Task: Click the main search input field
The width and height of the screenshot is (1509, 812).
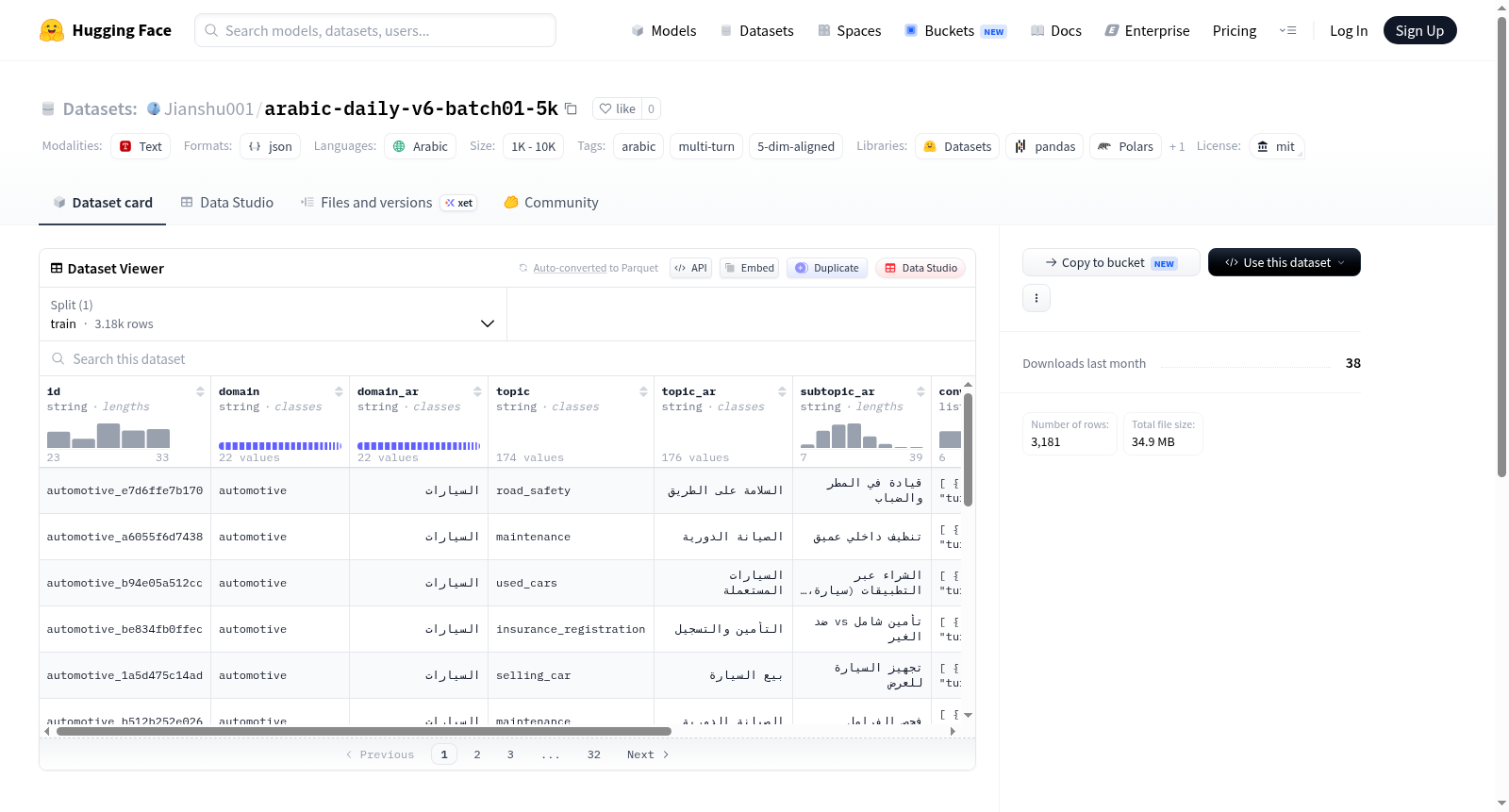Action: (x=375, y=30)
